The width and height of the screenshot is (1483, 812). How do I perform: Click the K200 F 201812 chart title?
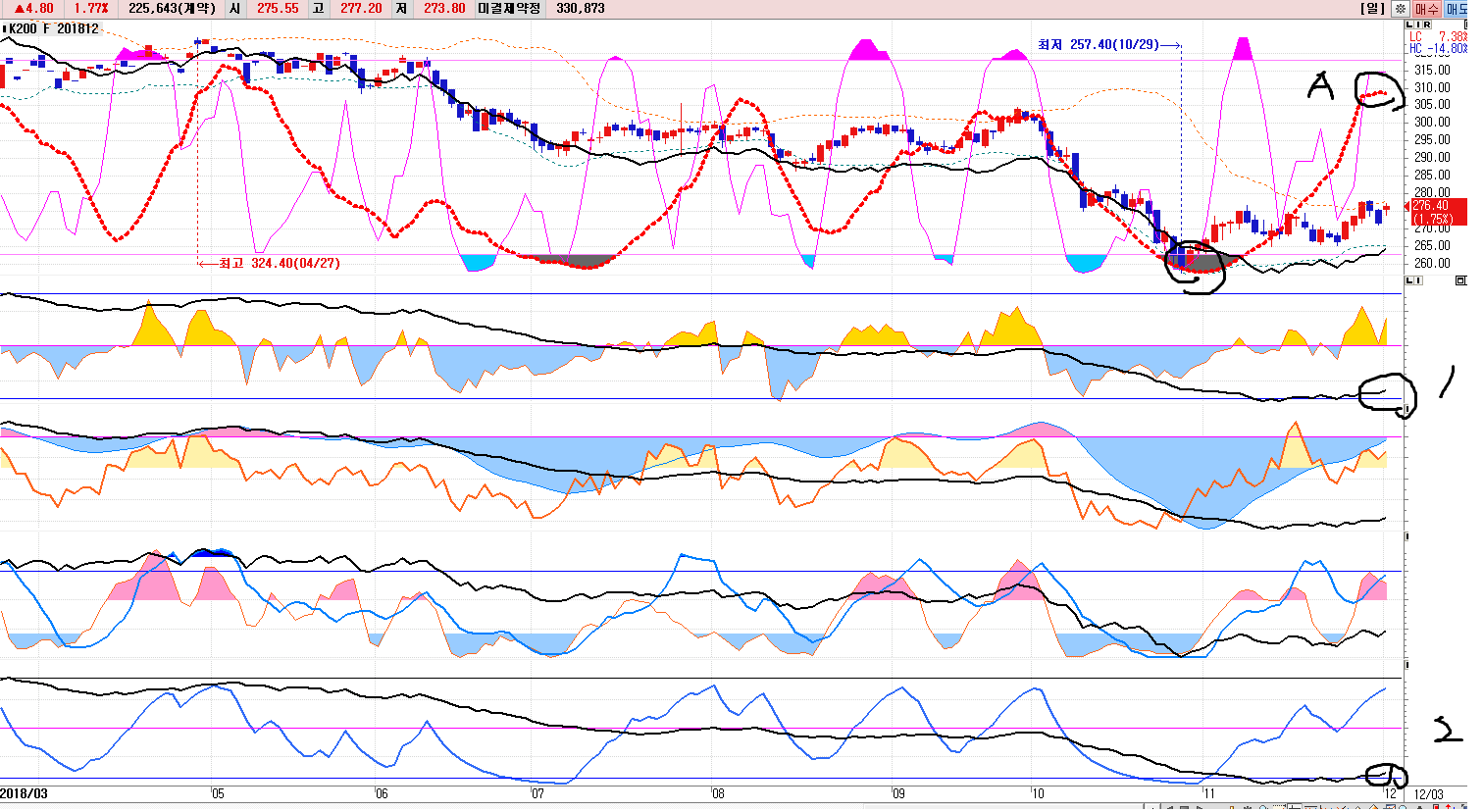[x=55, y=28]
